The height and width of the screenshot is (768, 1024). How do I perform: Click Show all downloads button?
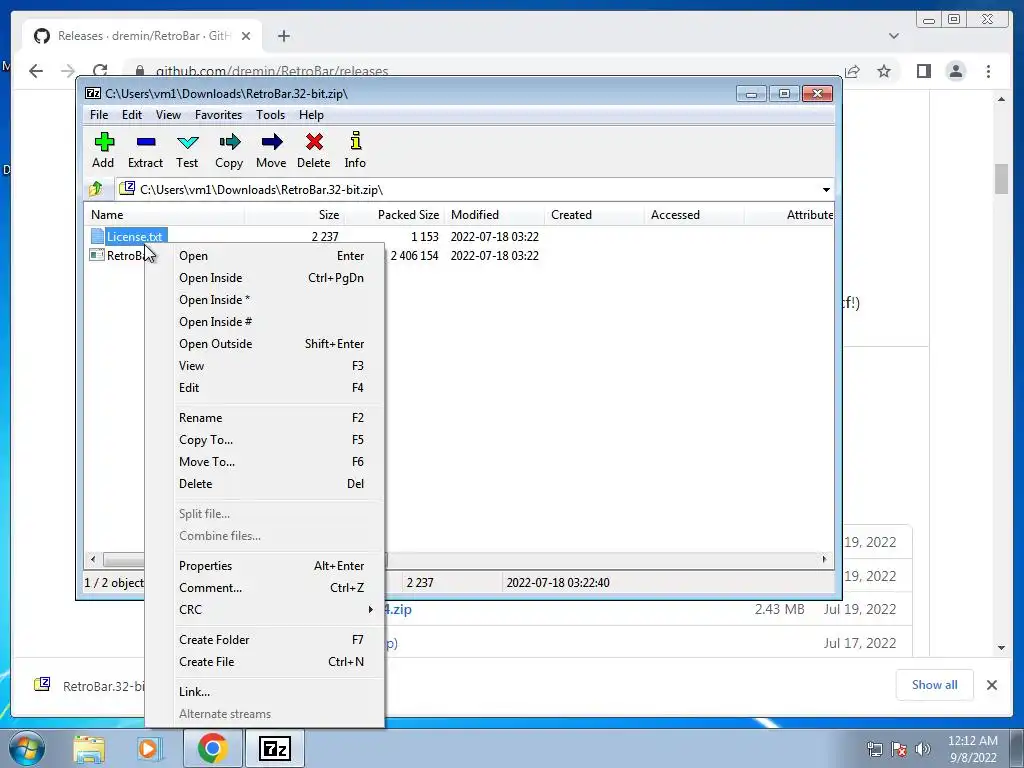click(935, 685)
